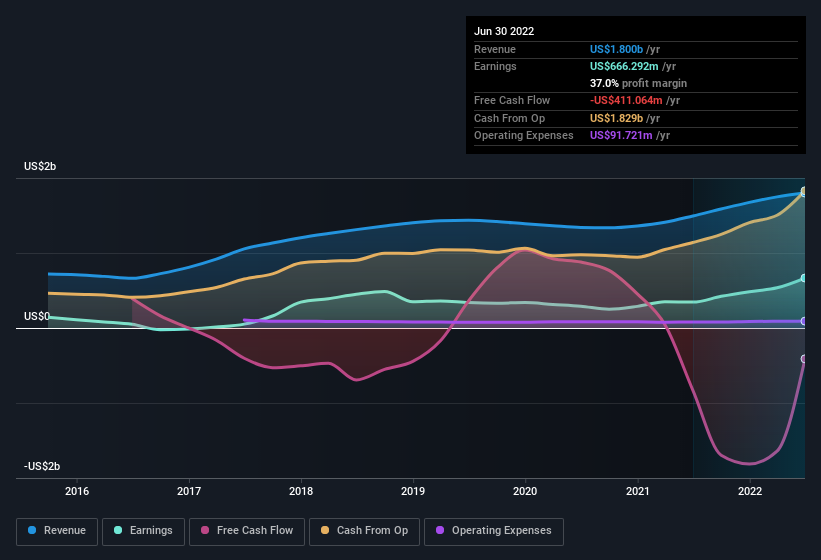Screen dimensions: 821x560
Task: Click the Operating Expenses legend button
Action: (x=493, y=531)
